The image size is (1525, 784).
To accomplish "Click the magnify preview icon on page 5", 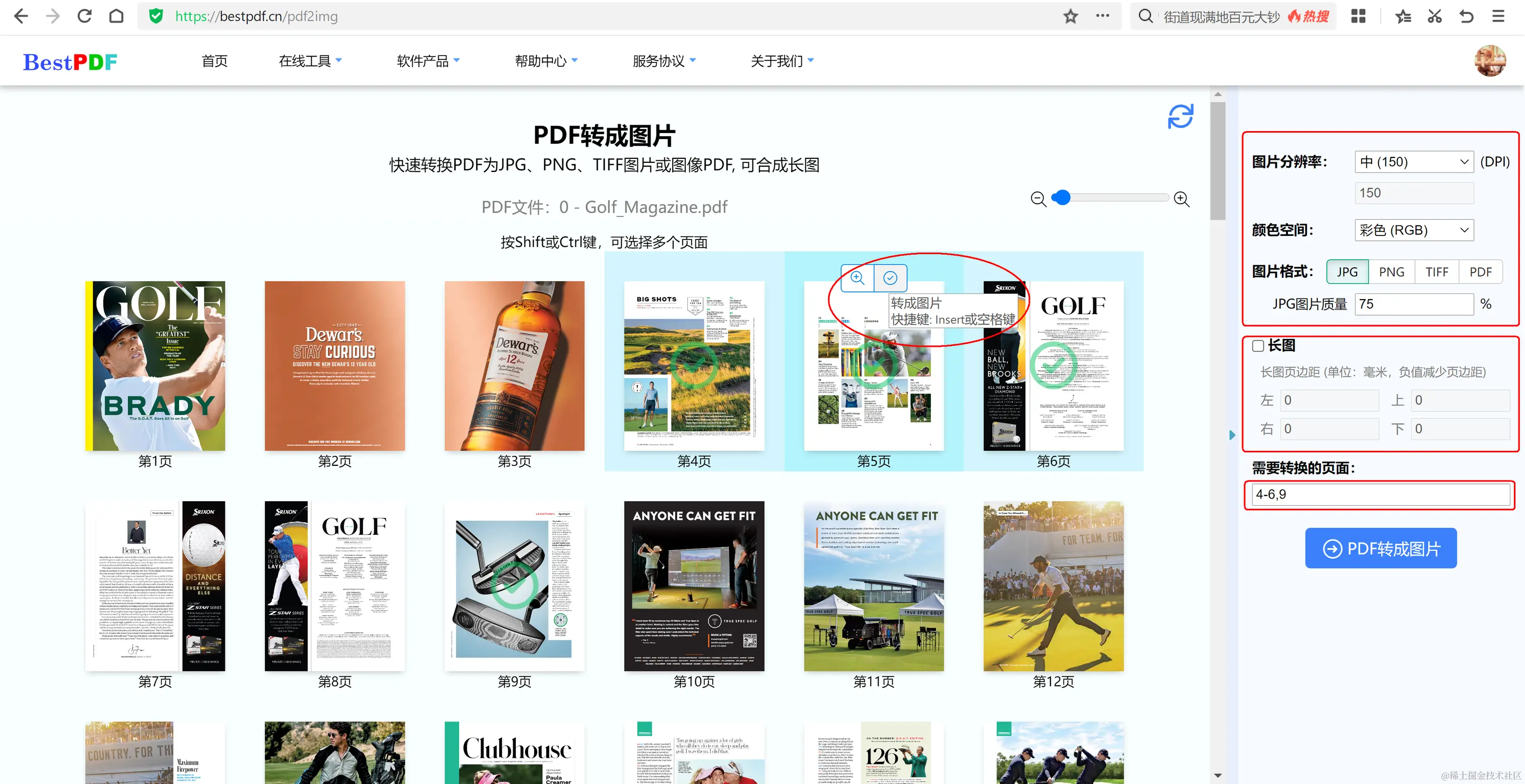I will click(x=857, y=277).
